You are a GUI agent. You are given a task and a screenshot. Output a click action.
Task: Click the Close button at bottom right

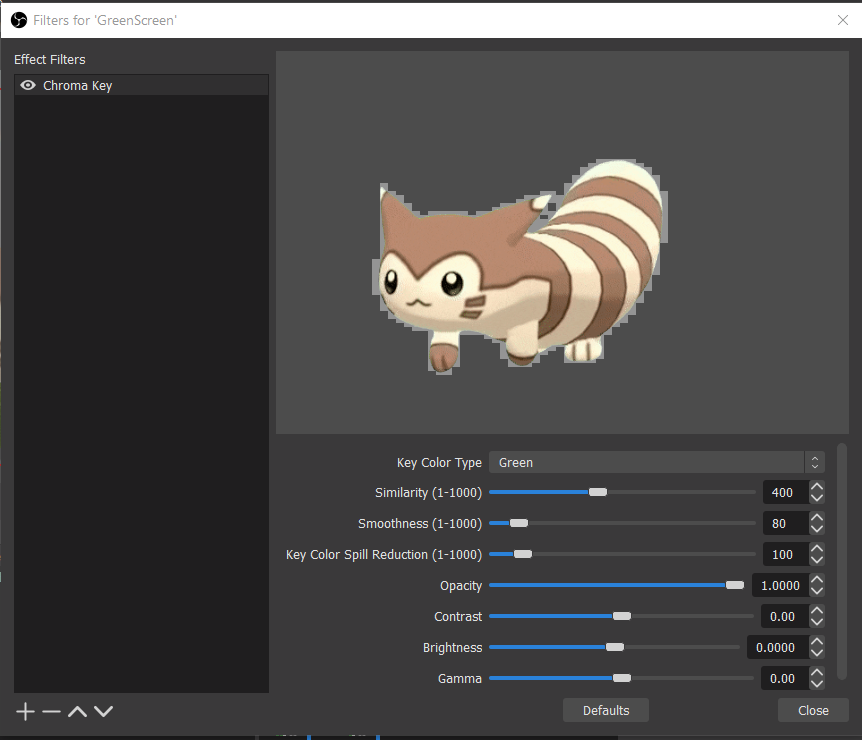point(813,710)
